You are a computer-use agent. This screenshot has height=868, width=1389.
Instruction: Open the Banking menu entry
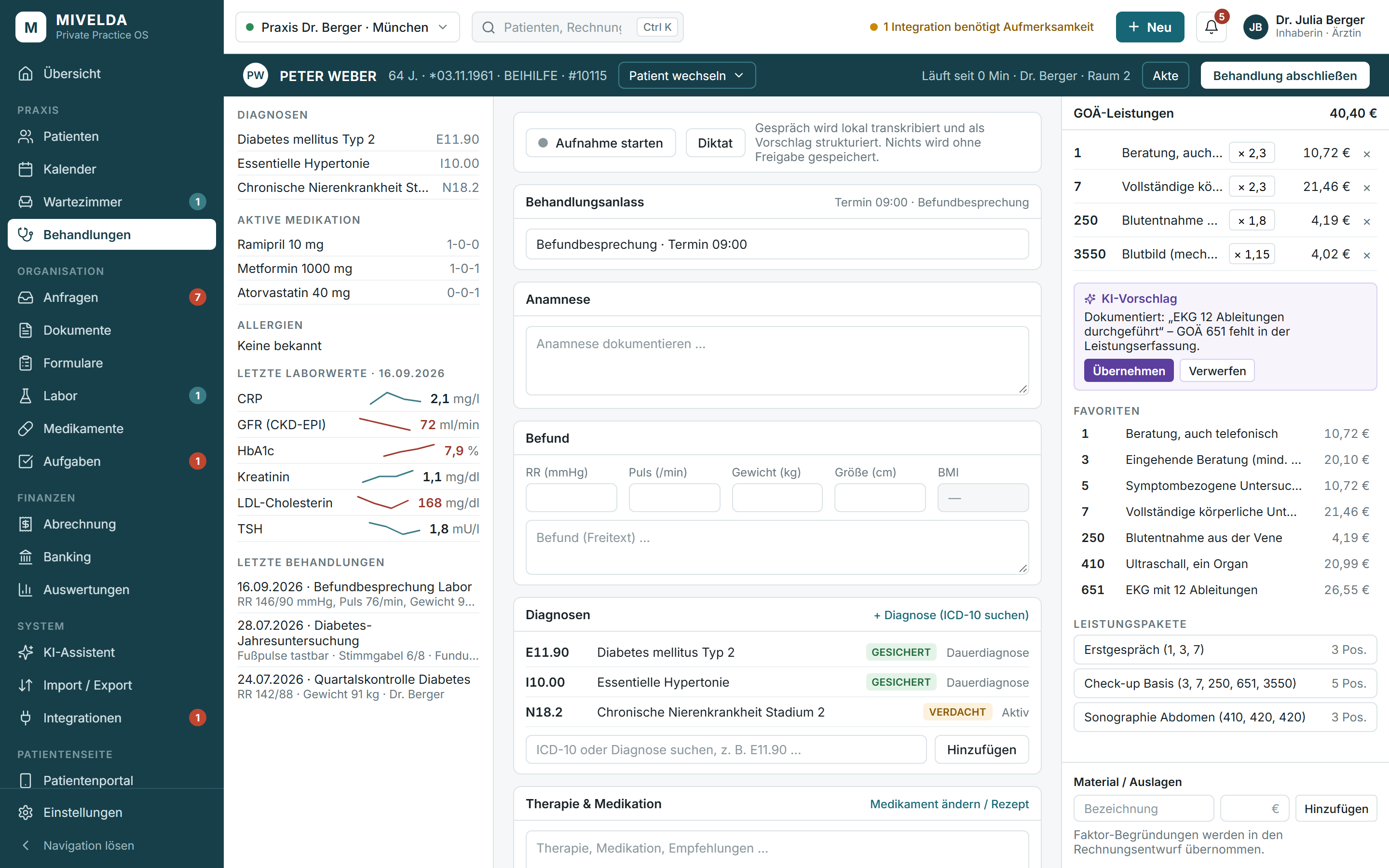[x=111, y=556]
